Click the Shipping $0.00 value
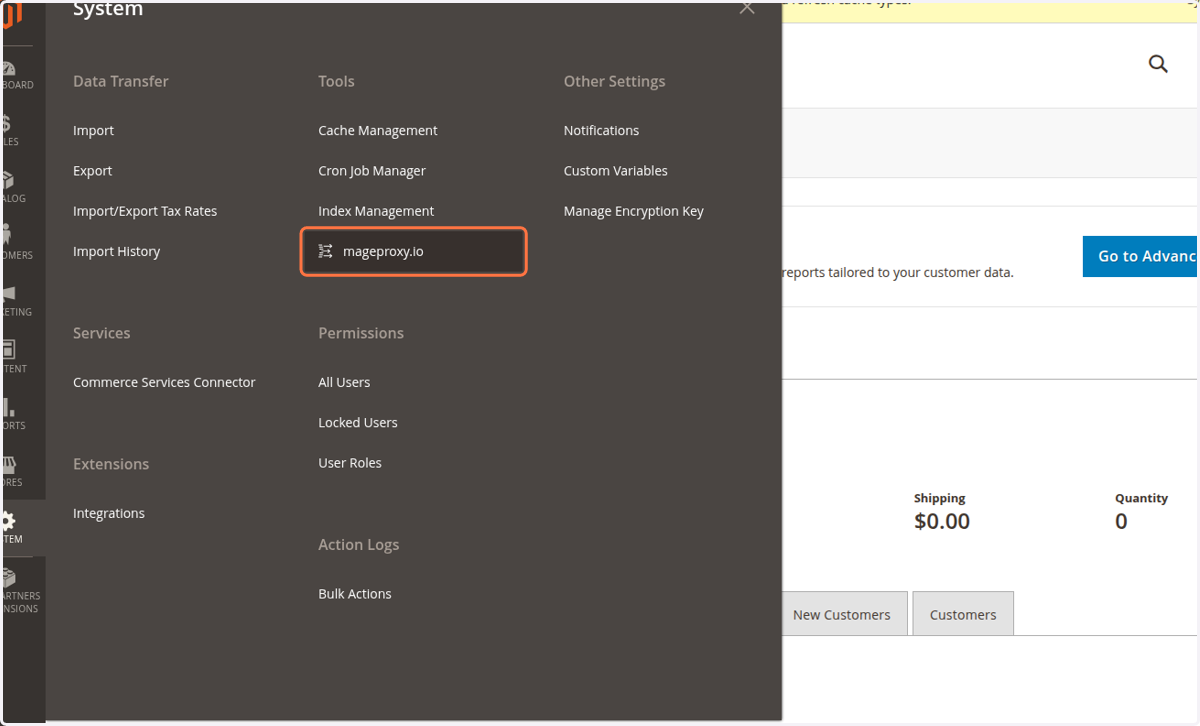Viewport: 1200px width, 726px height. click(x=942, y=521)
